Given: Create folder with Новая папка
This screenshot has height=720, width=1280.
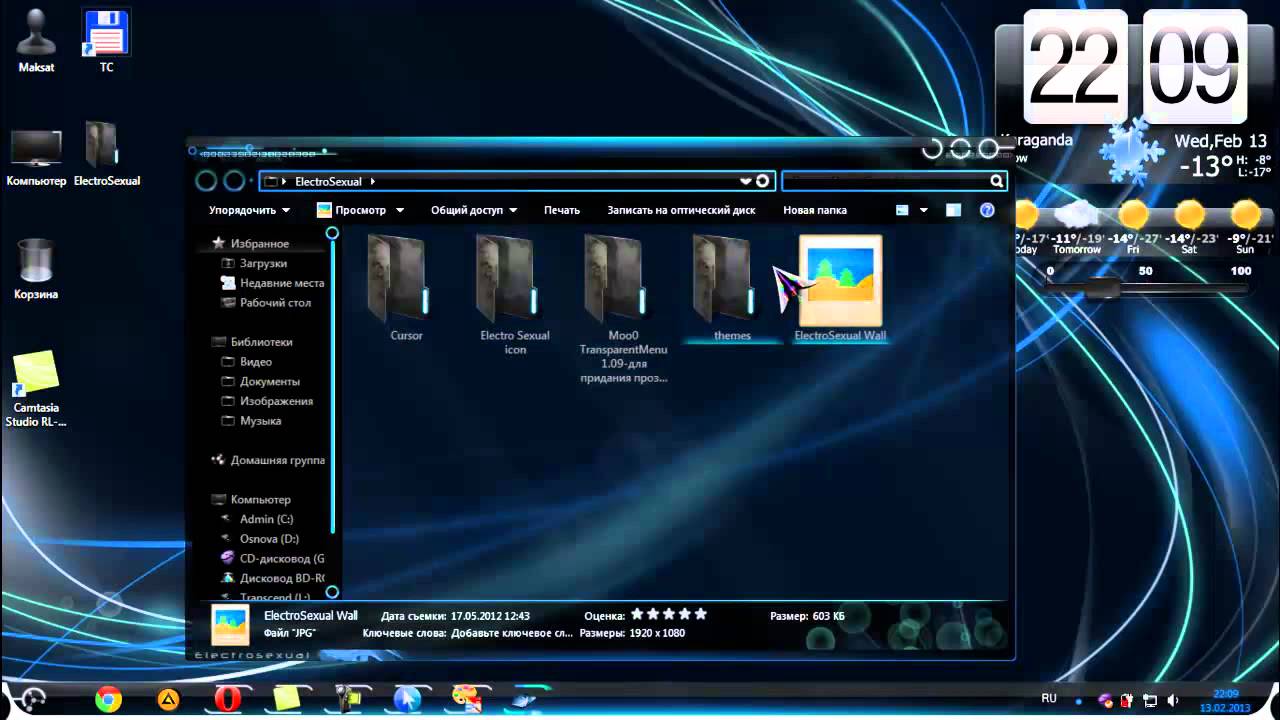Looking at the screenshot, I should point(815,210).
